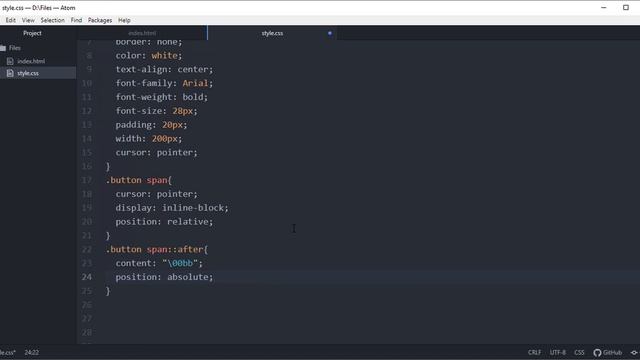Open the GitHub panel link
This screenshot has height=360, width=640.
click(x=608, y=352)
